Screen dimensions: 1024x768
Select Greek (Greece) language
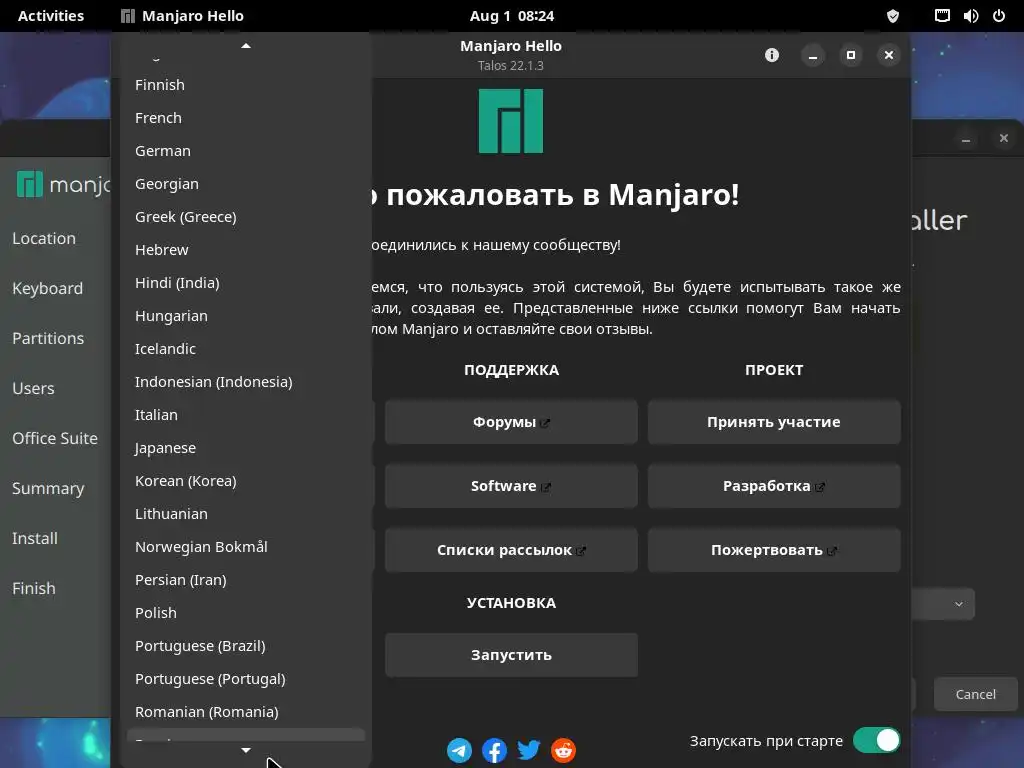click(246, 217)
